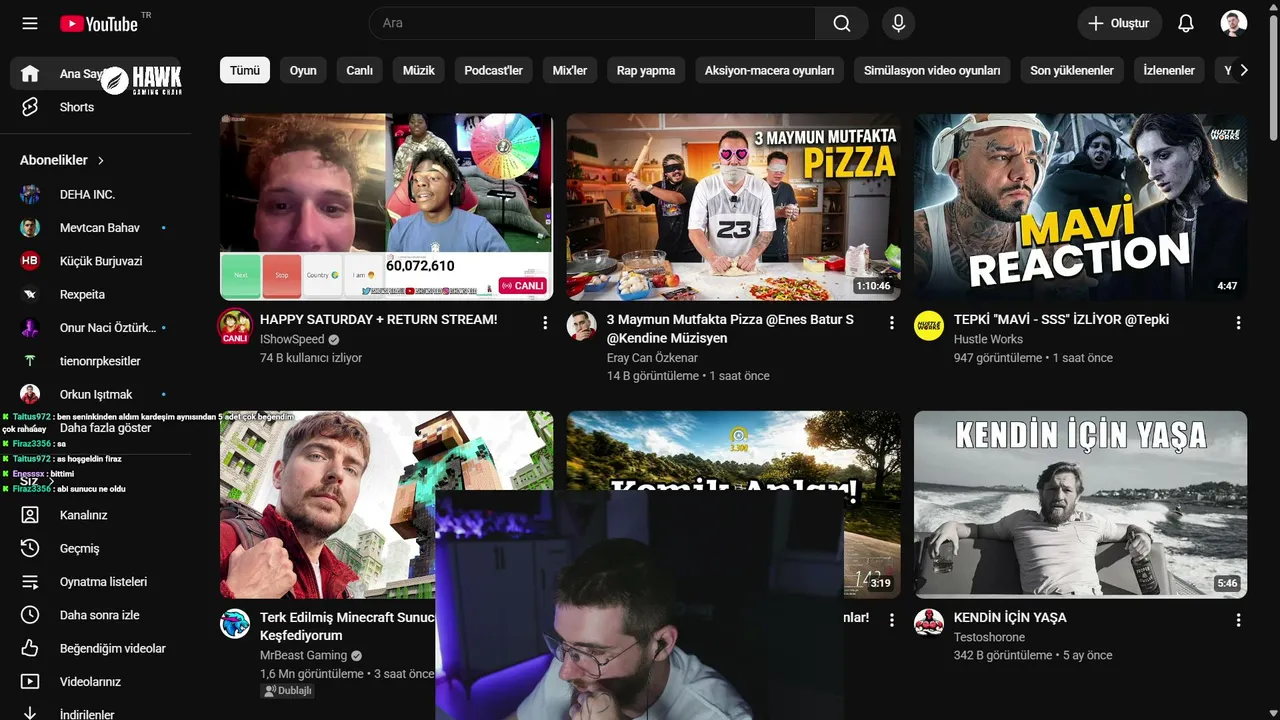Open the KENDİN İÇİN YAŞA video title

coord(1010,618)
